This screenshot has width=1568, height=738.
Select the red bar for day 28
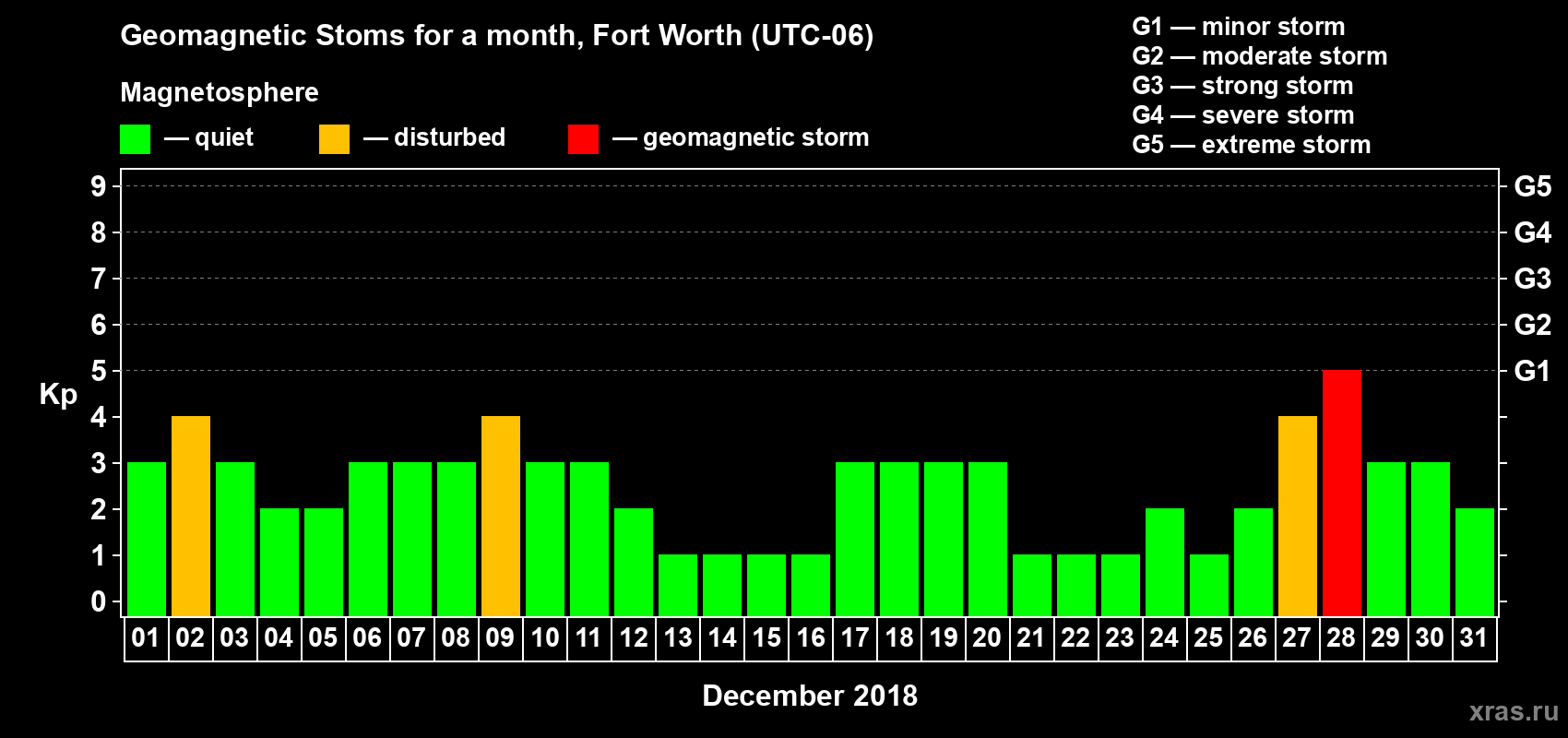pyautogui.click(x=1341, y=493)
